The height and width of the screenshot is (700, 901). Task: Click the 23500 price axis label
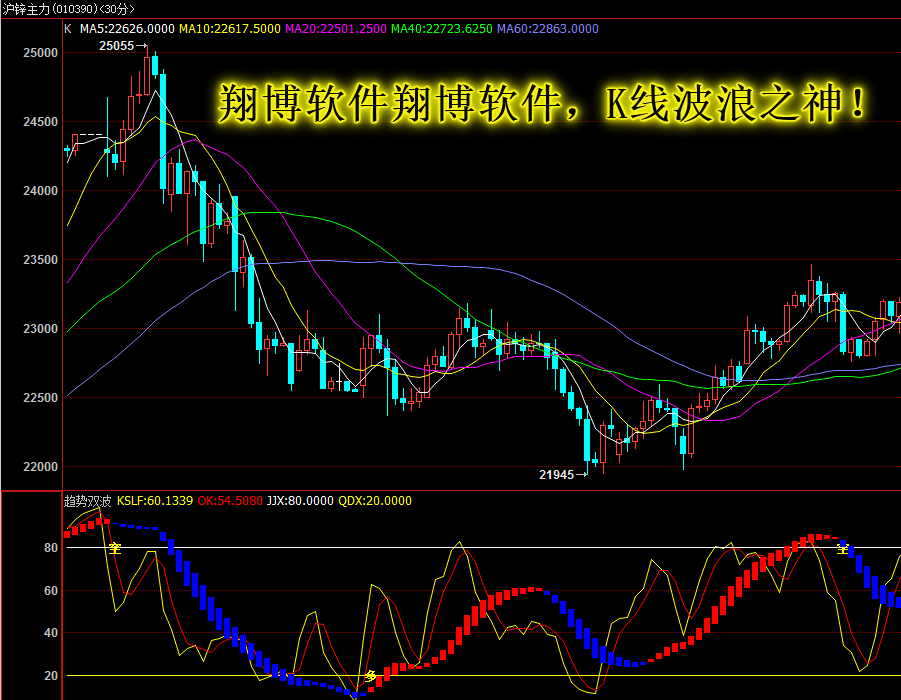coord(40,260)
